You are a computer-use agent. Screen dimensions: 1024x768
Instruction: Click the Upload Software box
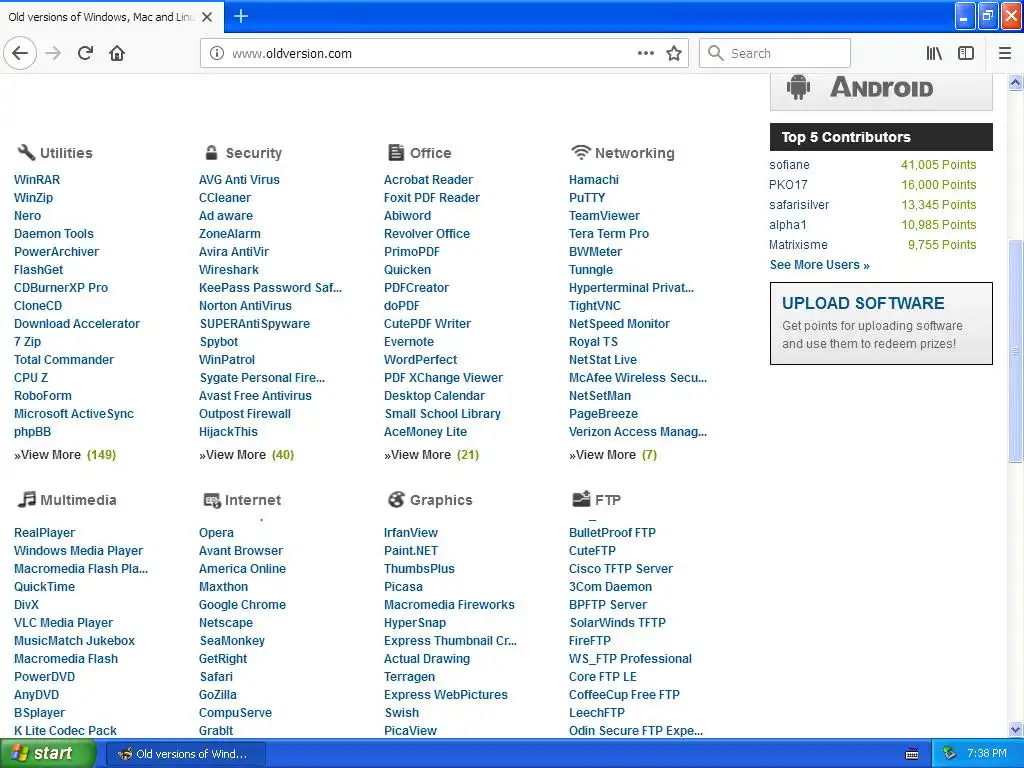coord(881,323)
